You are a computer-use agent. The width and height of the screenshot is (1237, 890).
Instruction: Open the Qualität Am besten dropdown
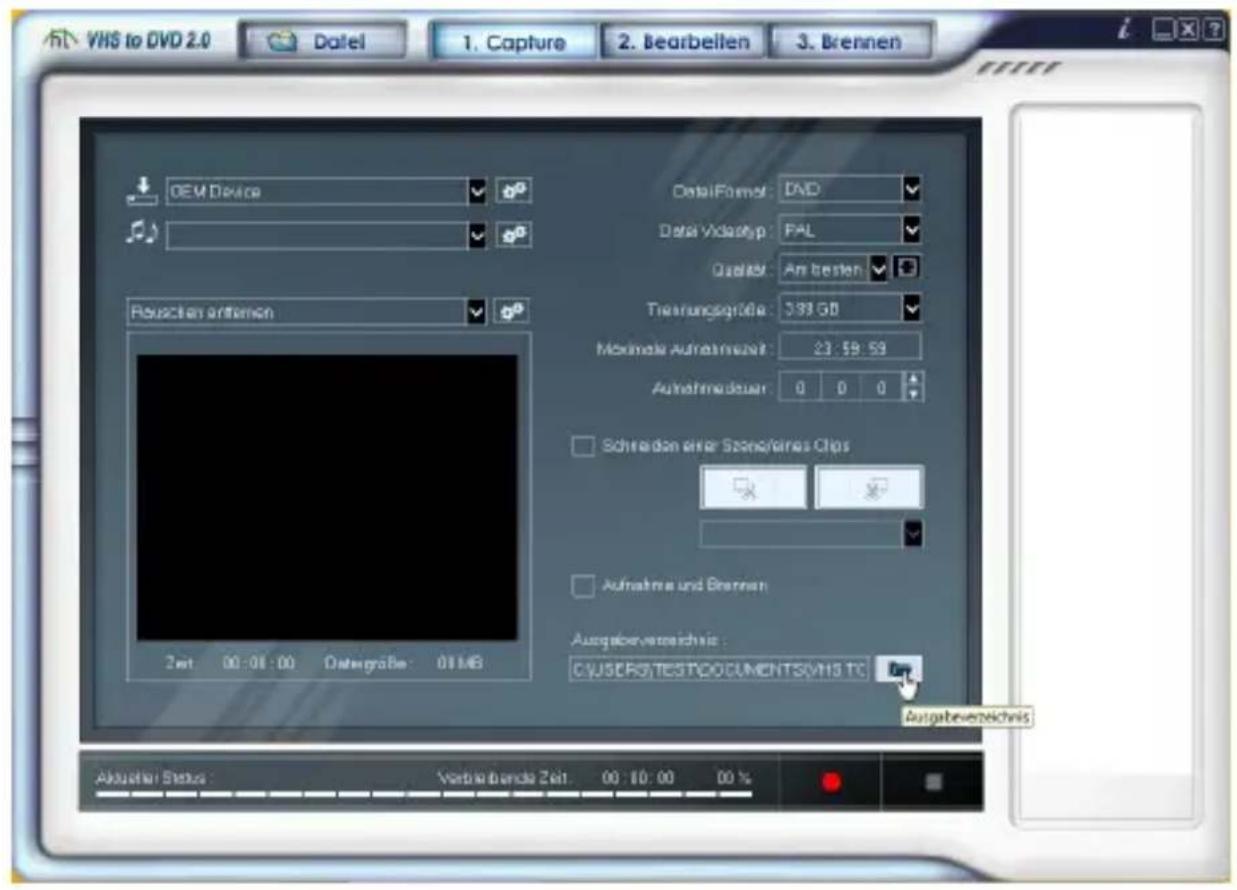tap(877, 269)
